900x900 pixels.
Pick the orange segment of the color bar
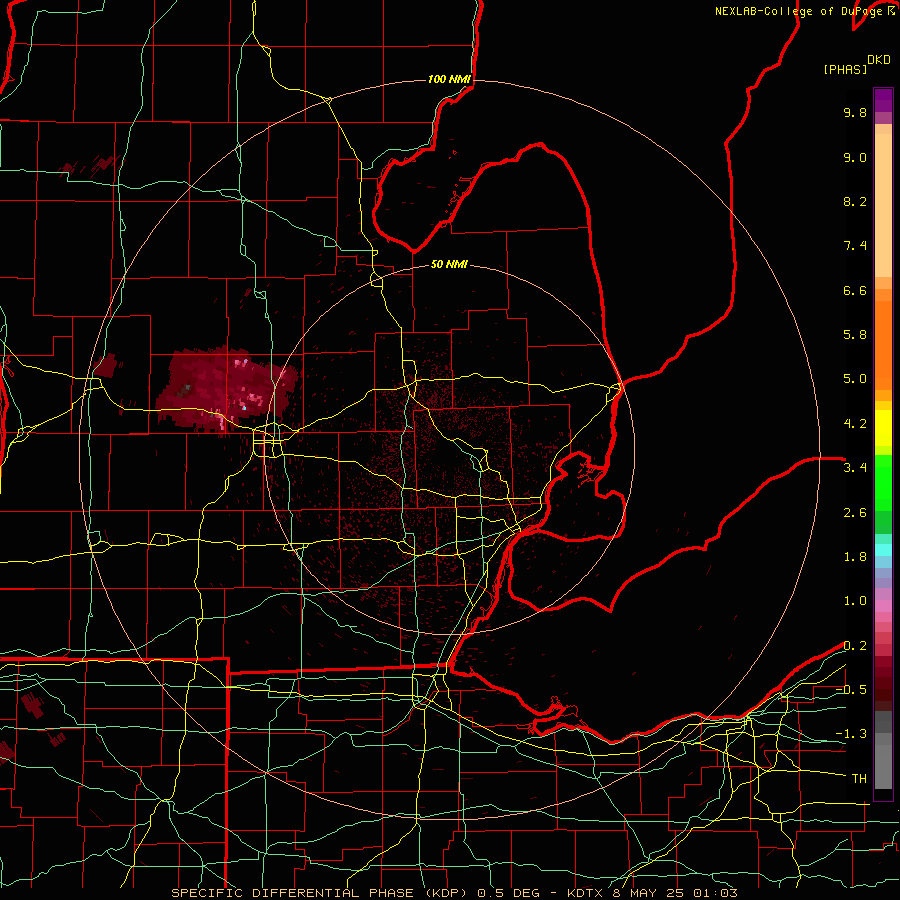[883, 344]
